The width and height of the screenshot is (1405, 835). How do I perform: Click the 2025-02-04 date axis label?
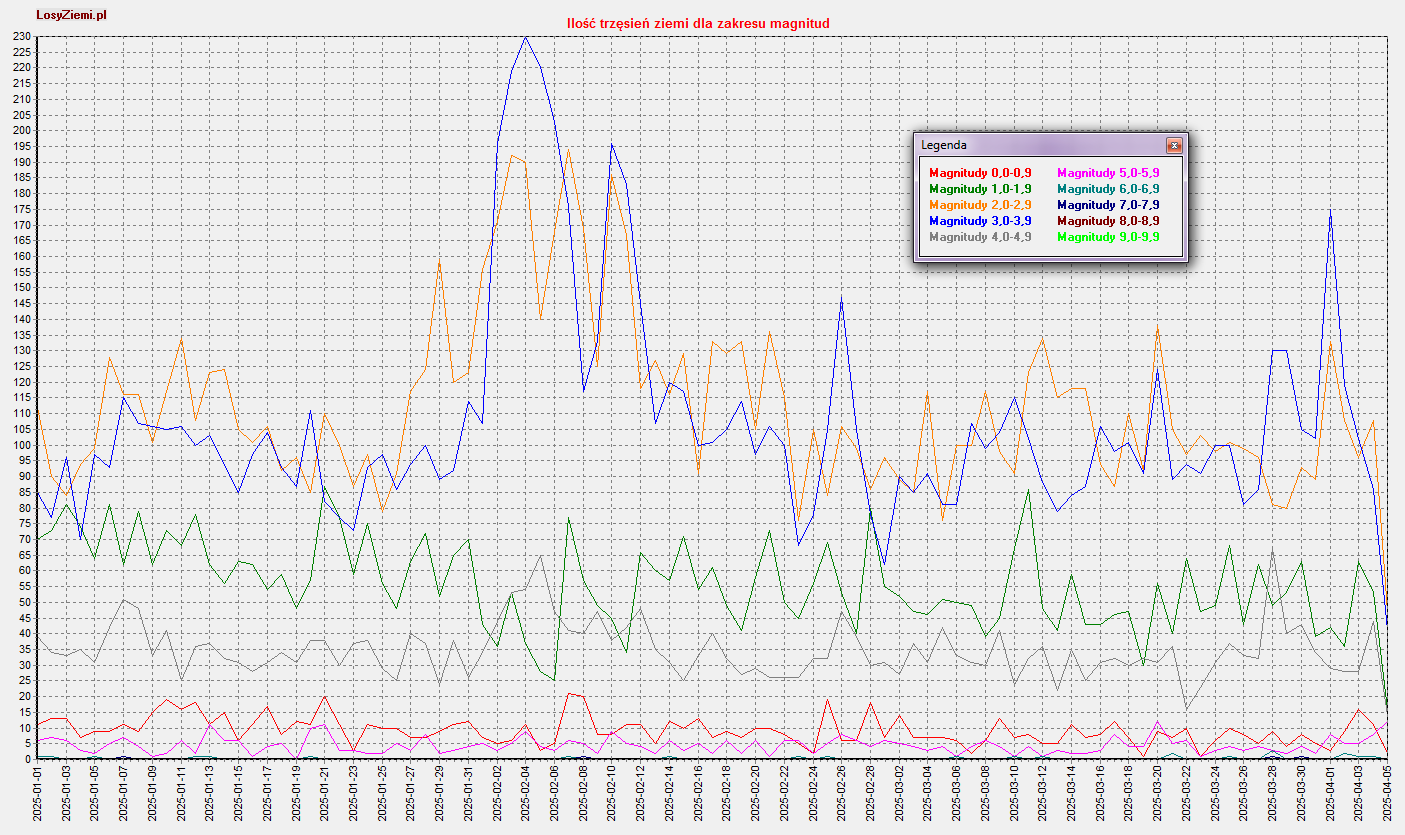526,794
